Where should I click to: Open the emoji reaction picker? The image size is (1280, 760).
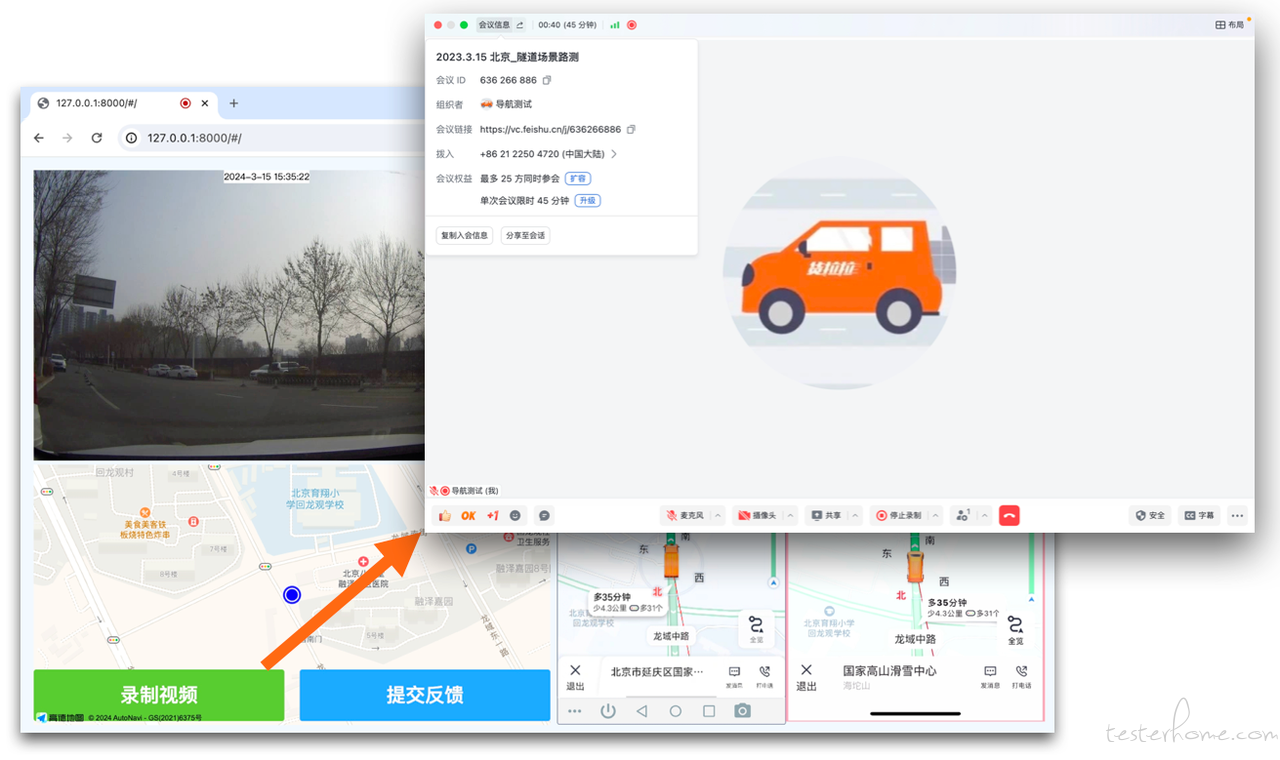(516, 516)
